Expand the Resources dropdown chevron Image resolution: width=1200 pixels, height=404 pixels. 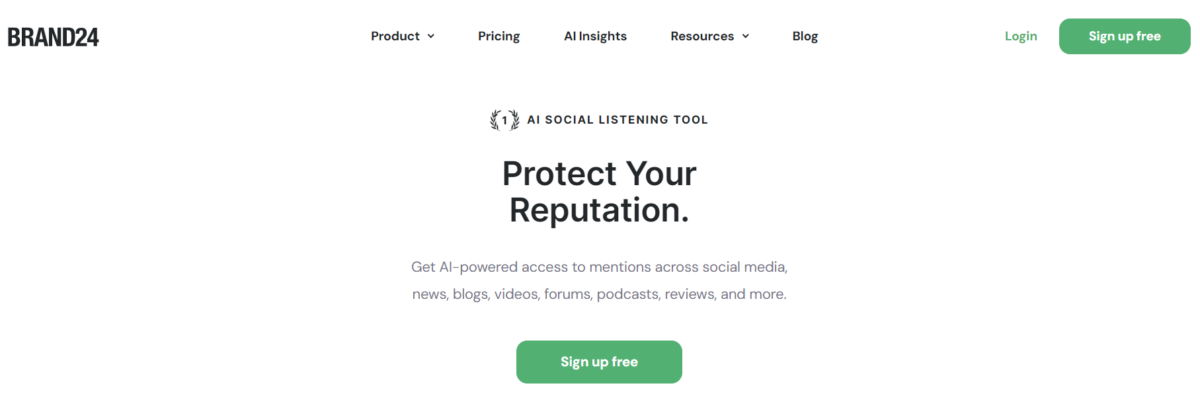point(745,36)
